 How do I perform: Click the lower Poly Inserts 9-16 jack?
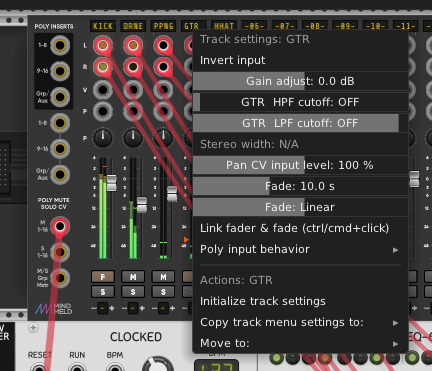coord(60,148)
